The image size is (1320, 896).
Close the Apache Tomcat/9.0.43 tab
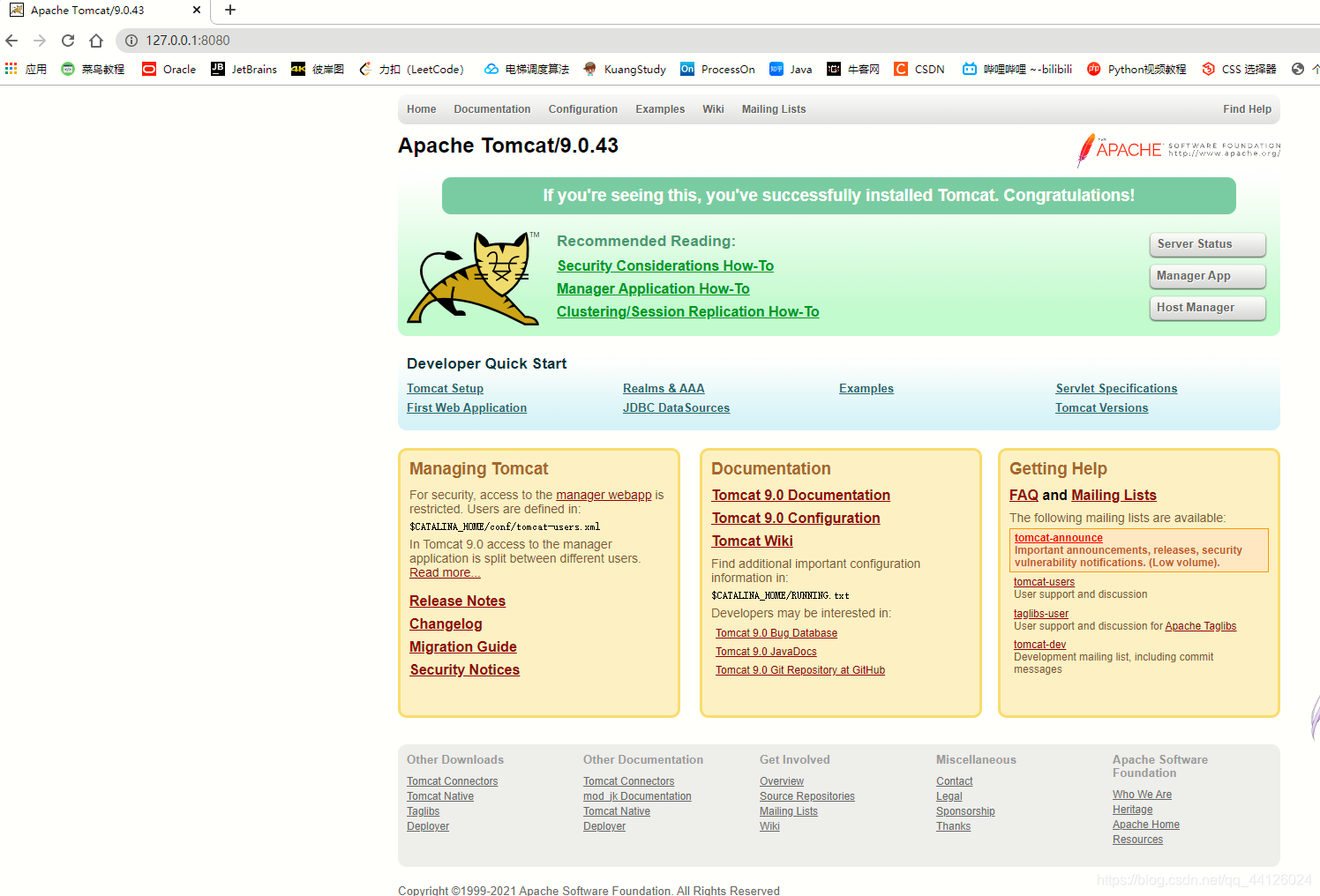click(x=196, y=11)
